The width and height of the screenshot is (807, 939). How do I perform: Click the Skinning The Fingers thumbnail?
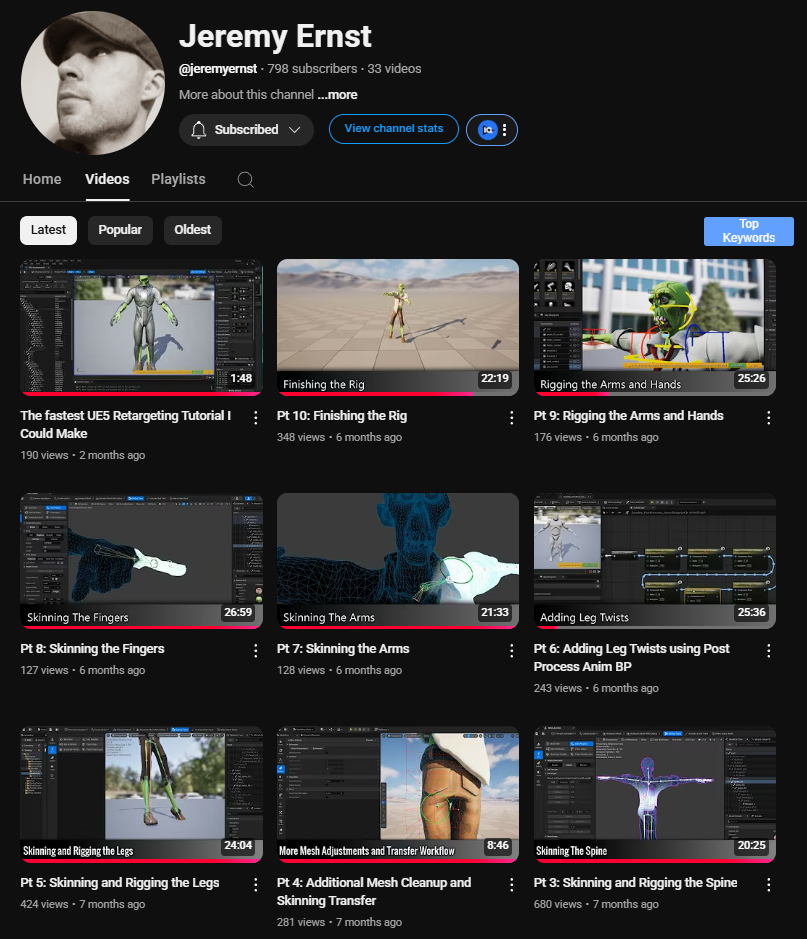(141, 561)
